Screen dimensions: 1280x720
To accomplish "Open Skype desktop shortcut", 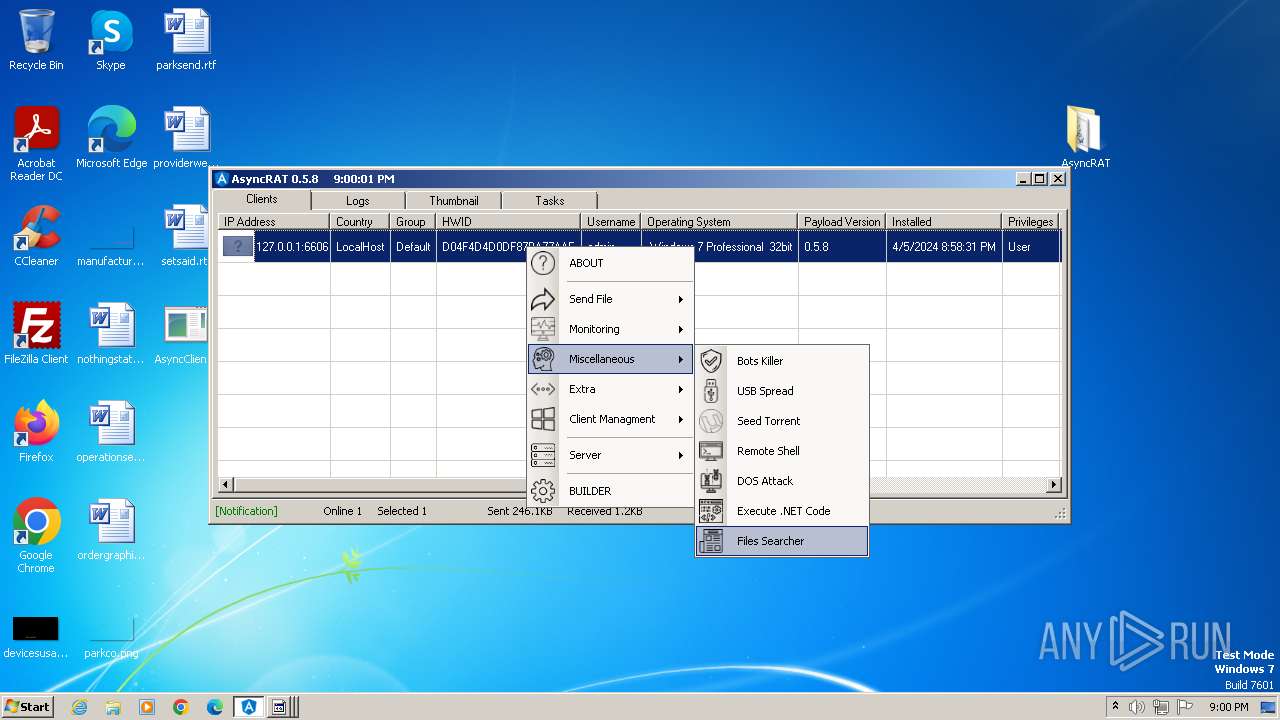I will 110,40.
